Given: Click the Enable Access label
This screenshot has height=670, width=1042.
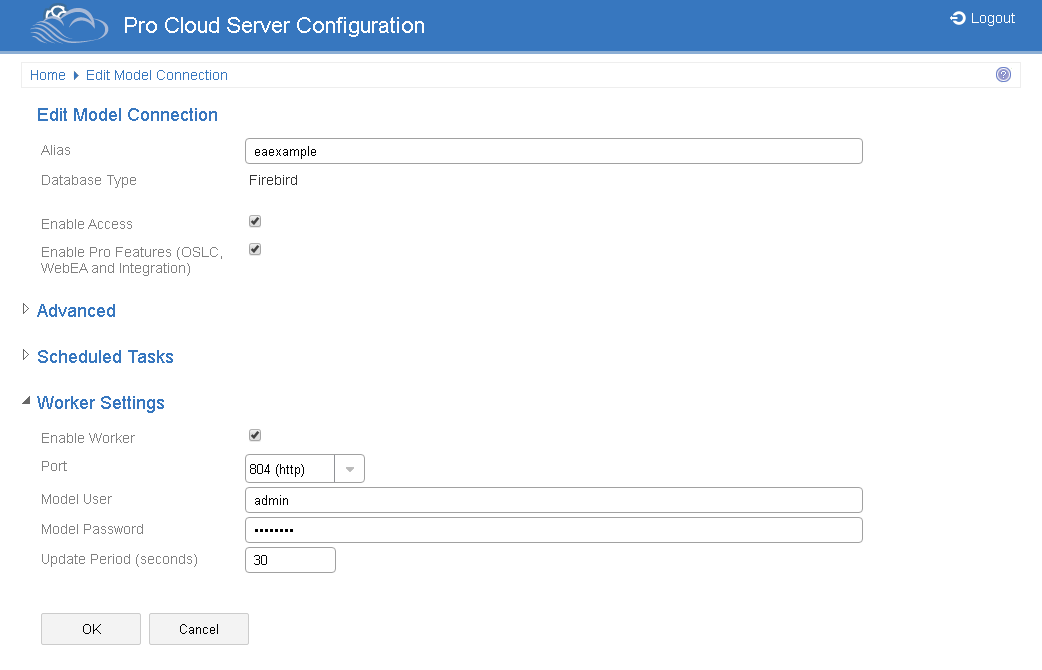Looking at the screenshot, I should pos(86,224).
